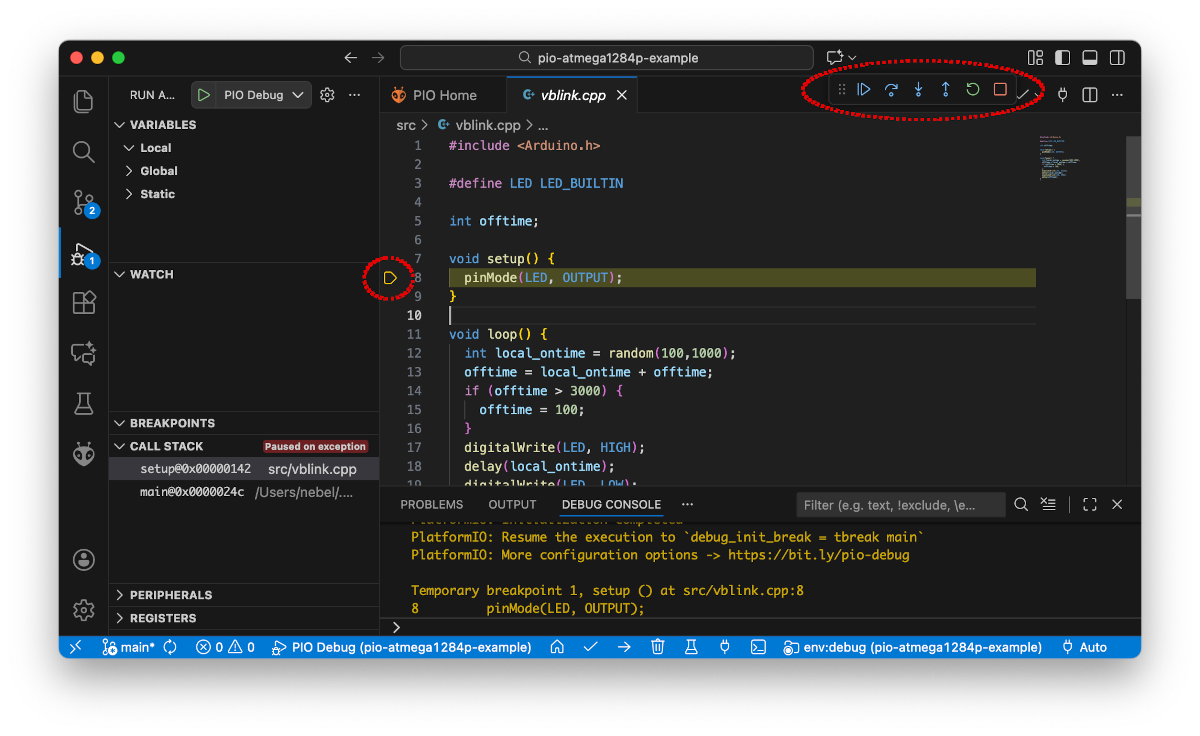Image resolution: width=1200 pixels, height=736 pixels.
Task: Open the chat dropdown arrow in title bar
Action: pos(852,58)
